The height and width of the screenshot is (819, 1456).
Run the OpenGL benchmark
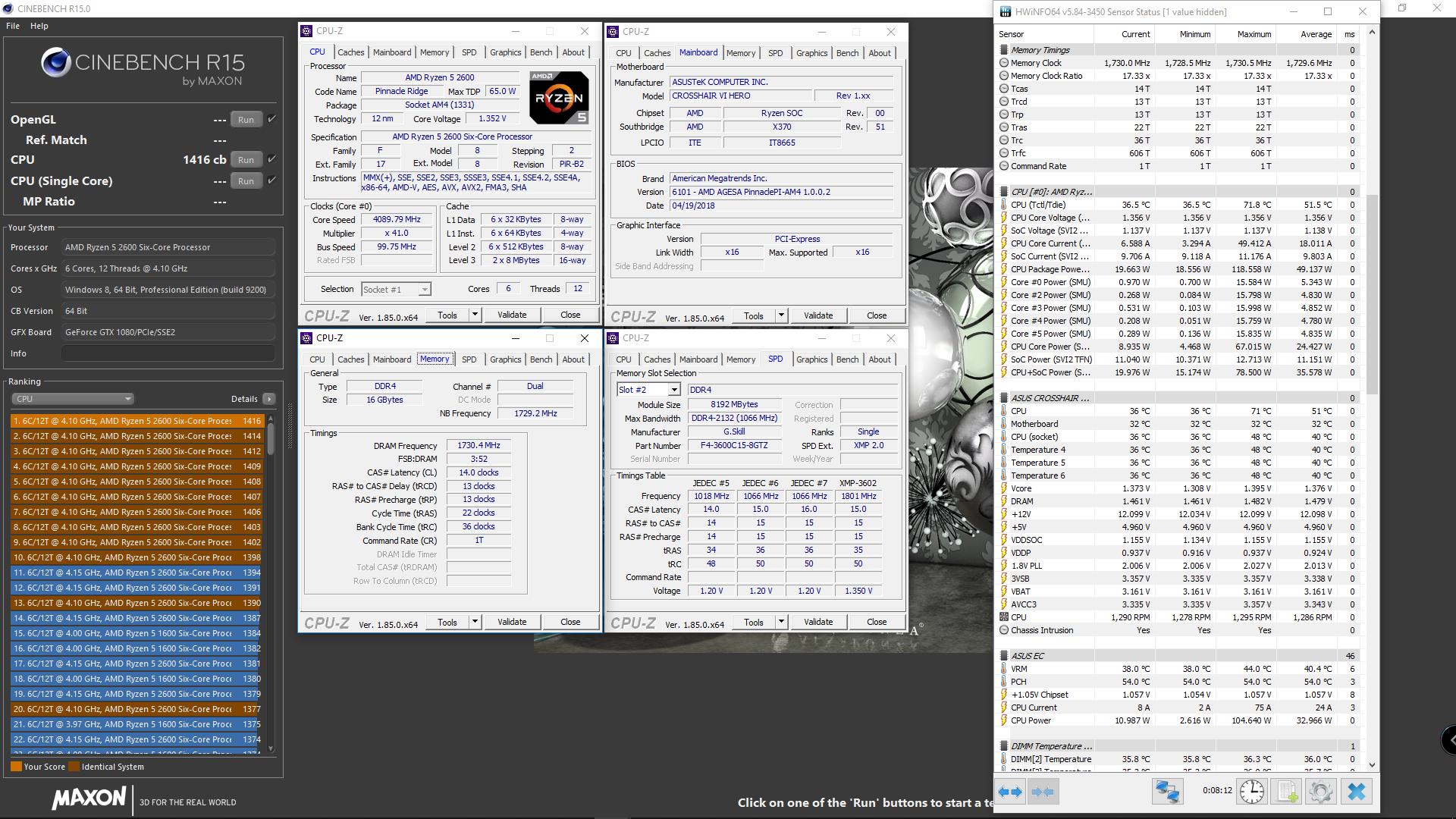point(246,120)
